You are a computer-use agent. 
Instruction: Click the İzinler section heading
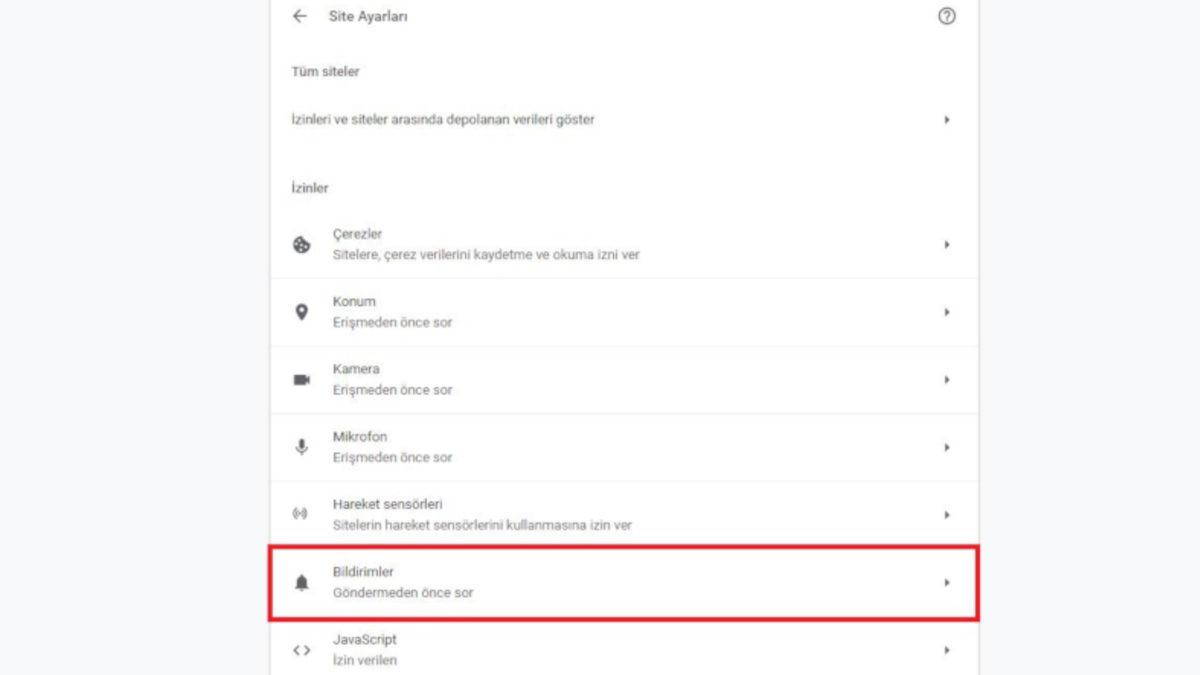coord(312,187)
